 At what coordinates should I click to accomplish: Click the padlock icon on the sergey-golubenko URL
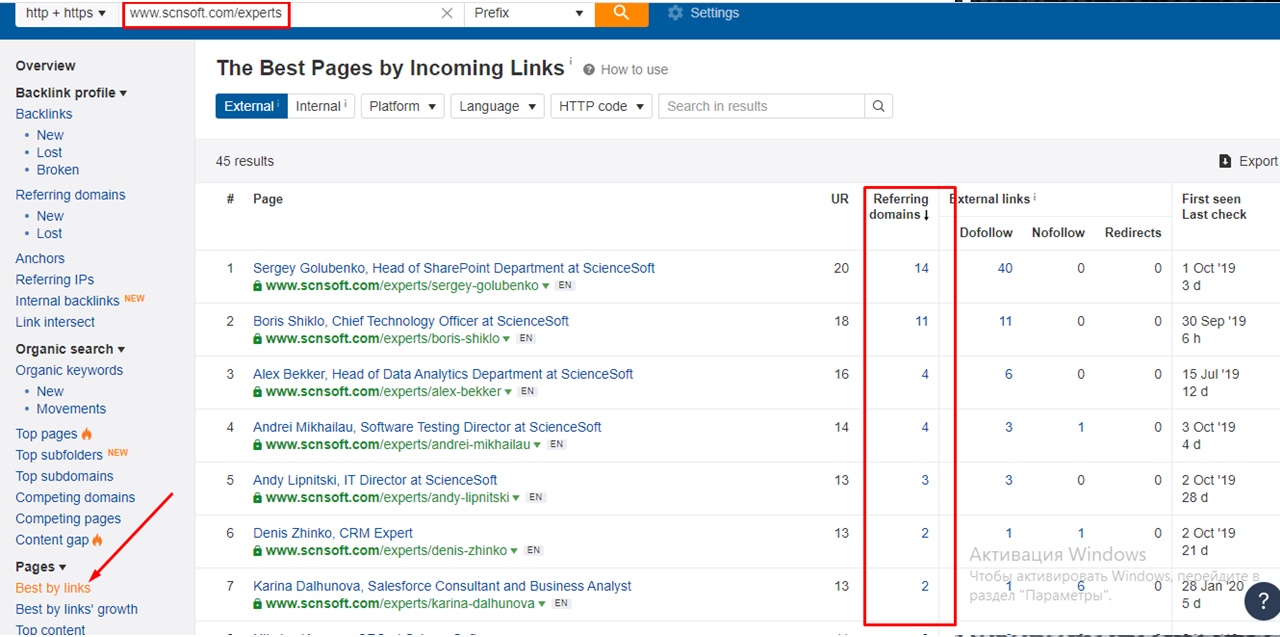260,283
